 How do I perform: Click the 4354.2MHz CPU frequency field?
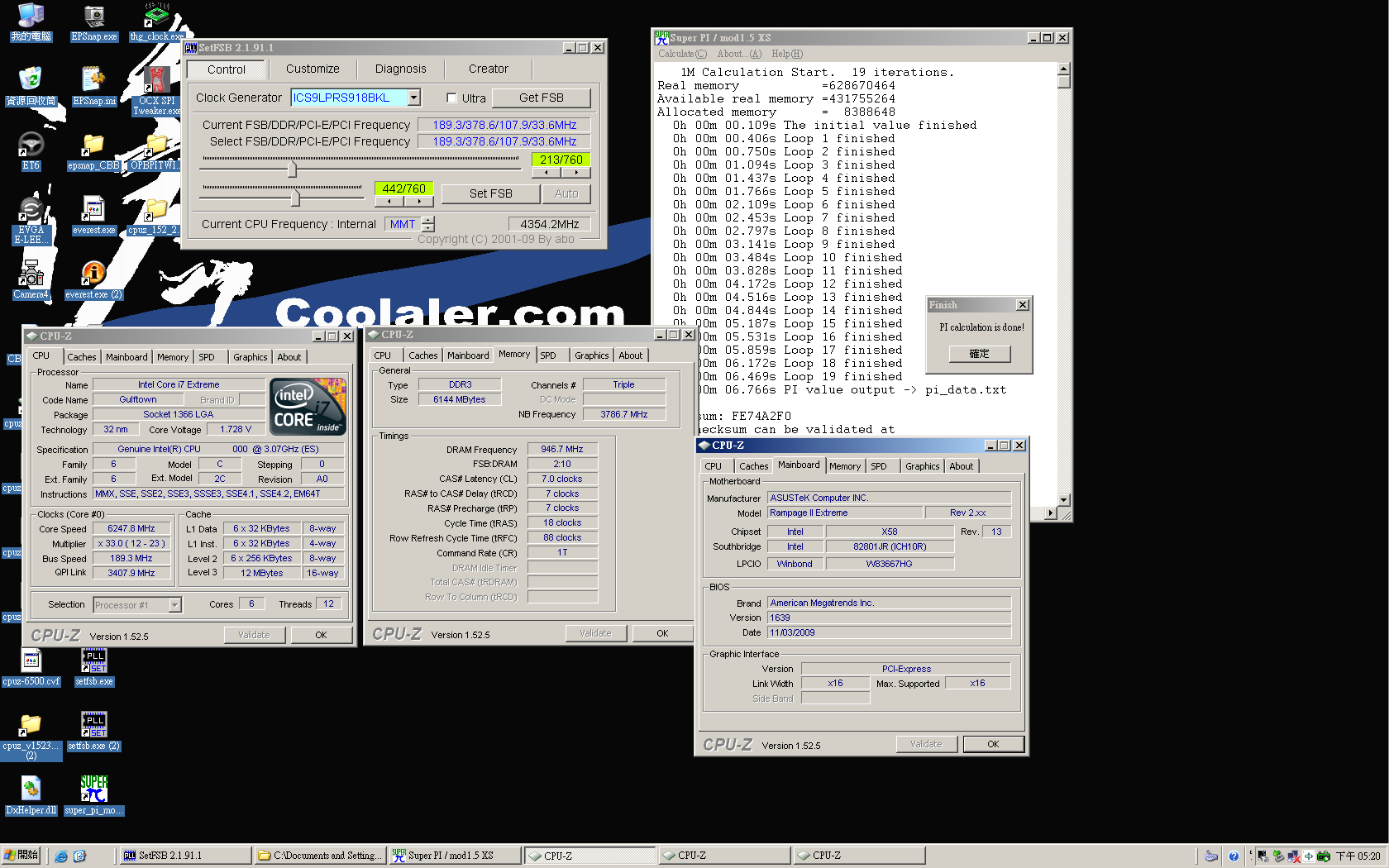[x=549, y=224]
